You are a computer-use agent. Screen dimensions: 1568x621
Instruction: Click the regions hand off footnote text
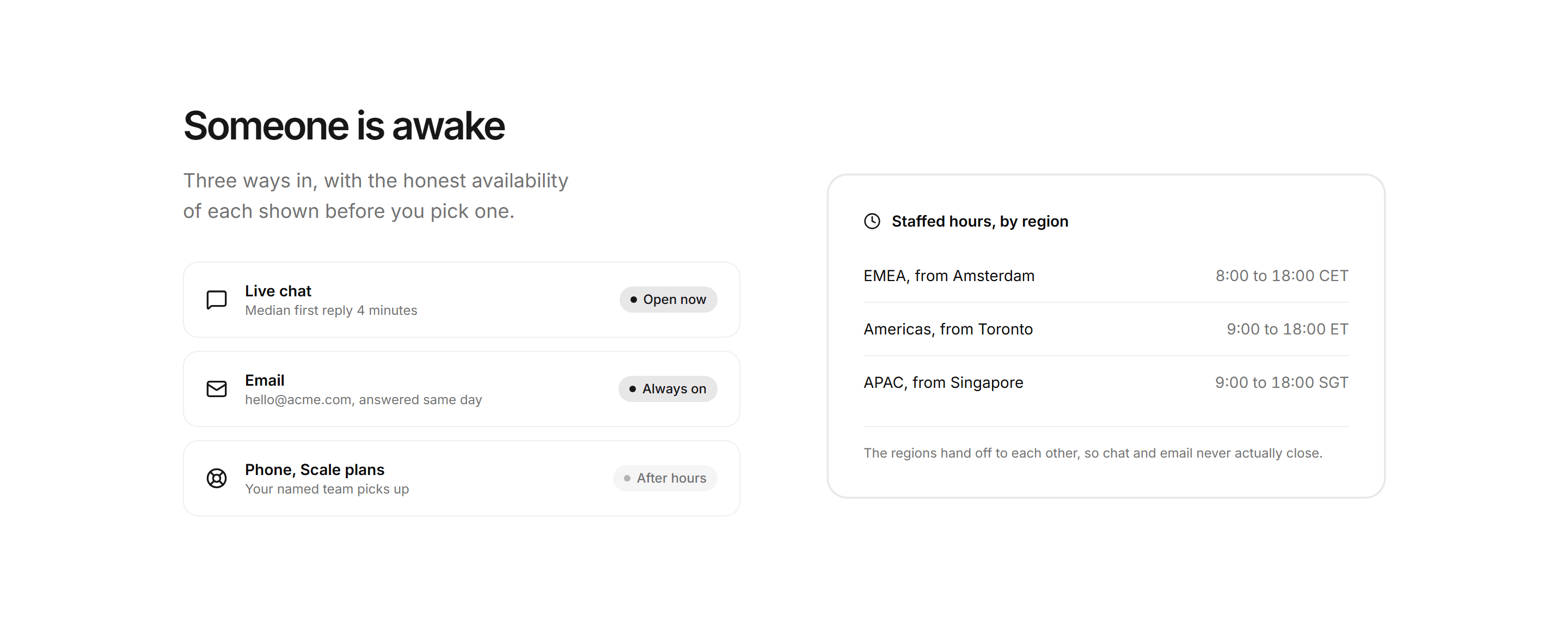(1093, 454)
